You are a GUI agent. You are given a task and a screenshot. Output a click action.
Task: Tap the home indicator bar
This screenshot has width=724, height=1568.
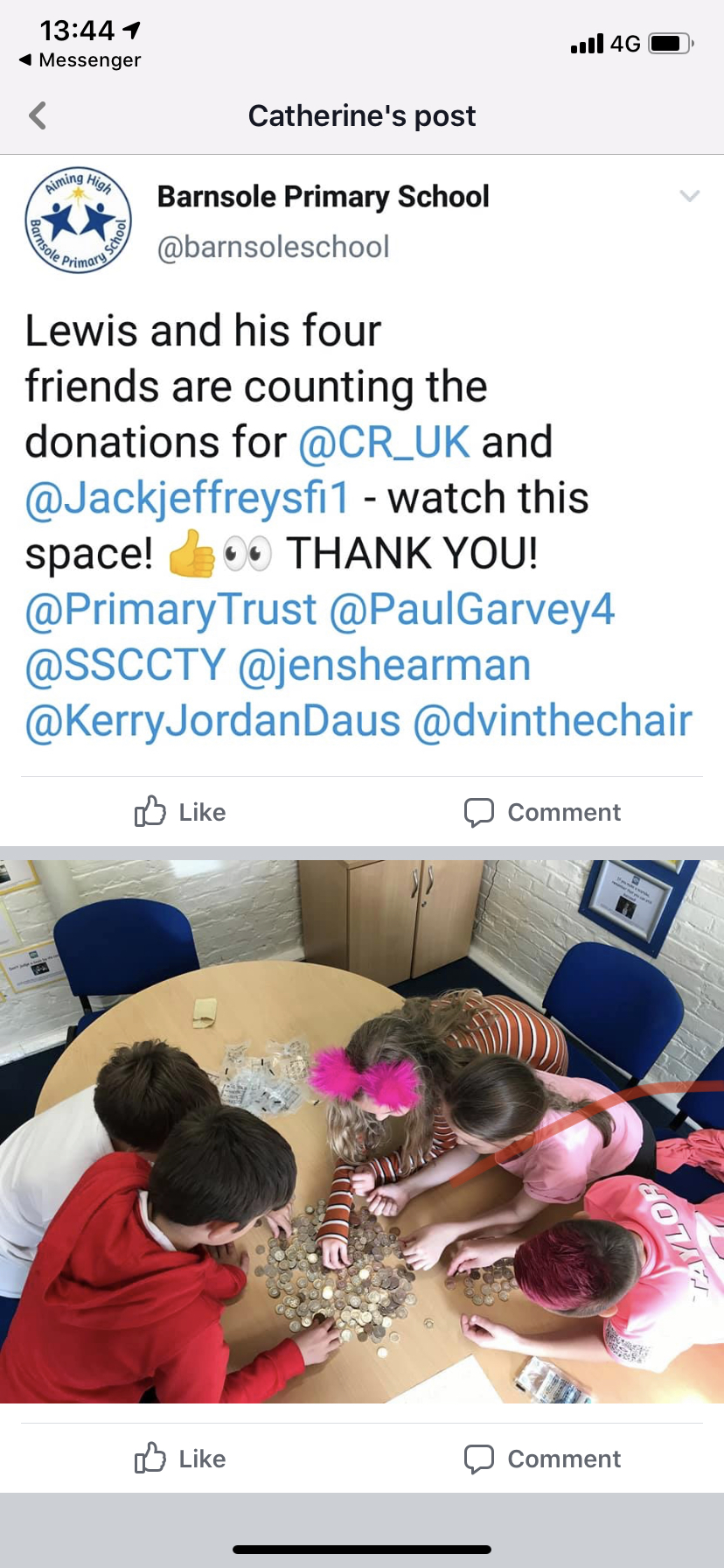[362, 1550]
